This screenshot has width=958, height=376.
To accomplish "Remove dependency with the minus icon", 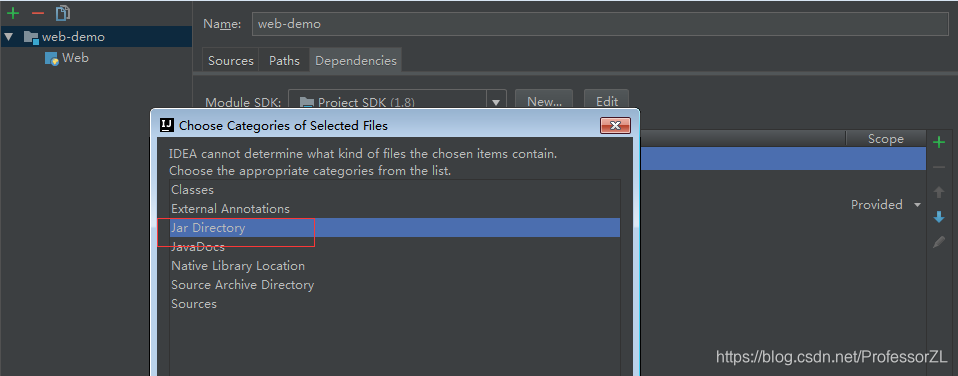I will (x=939, y=167).
